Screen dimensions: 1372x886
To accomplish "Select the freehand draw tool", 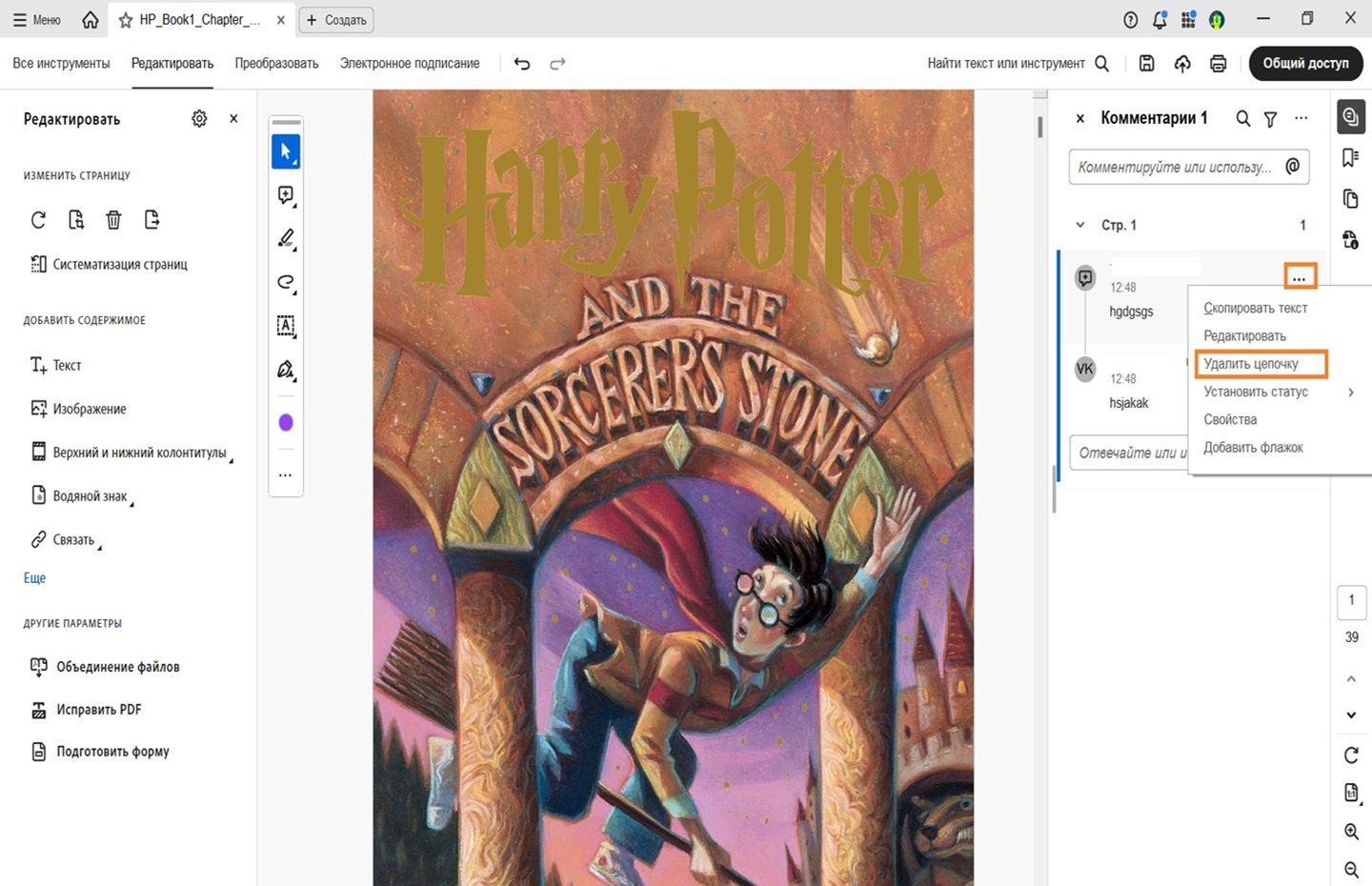I will [286, 282].
